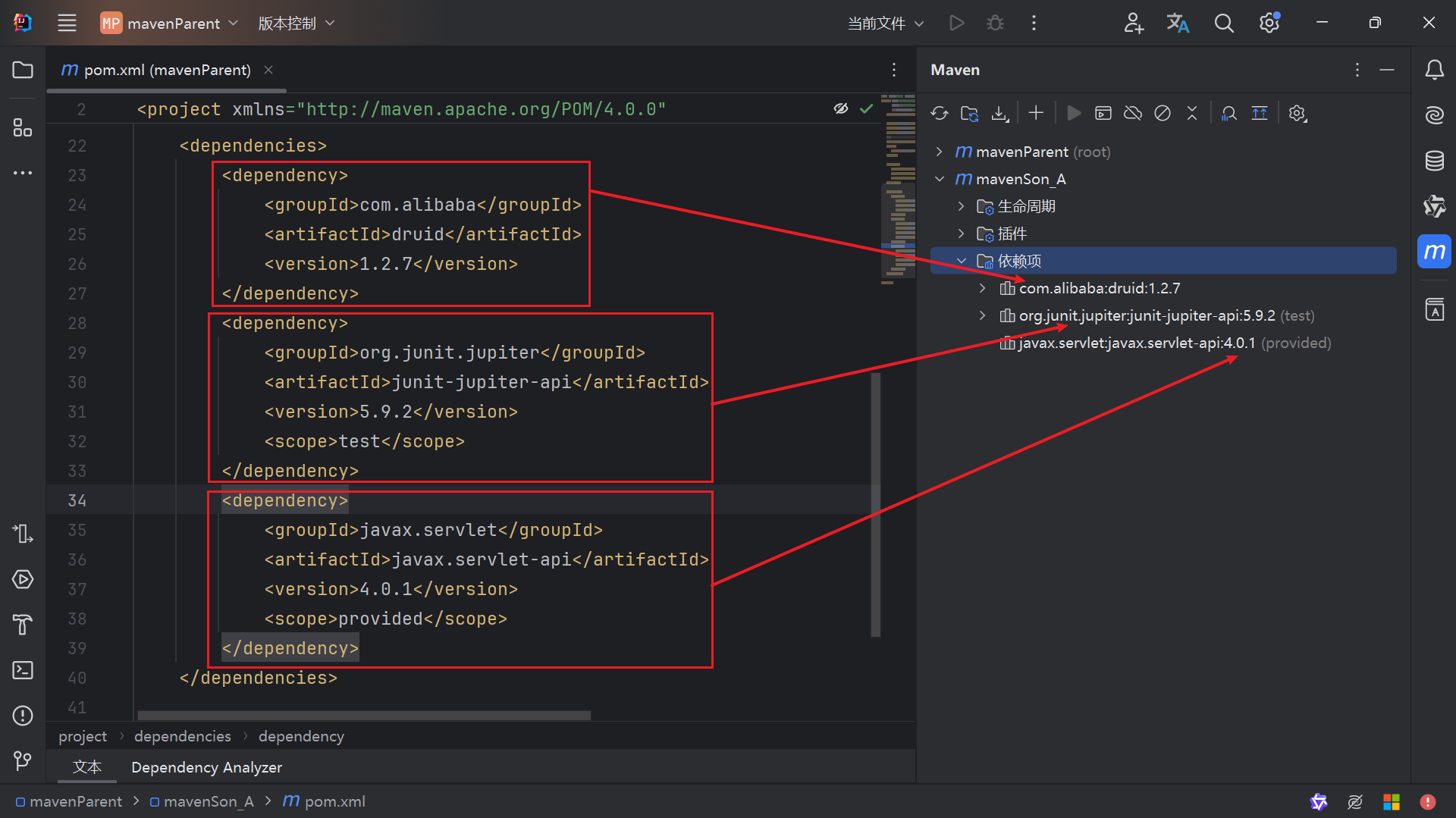This screenshot has height=818, width=1456.
Task: Expand 插件 folder
Action: click(x=961, y=233)
